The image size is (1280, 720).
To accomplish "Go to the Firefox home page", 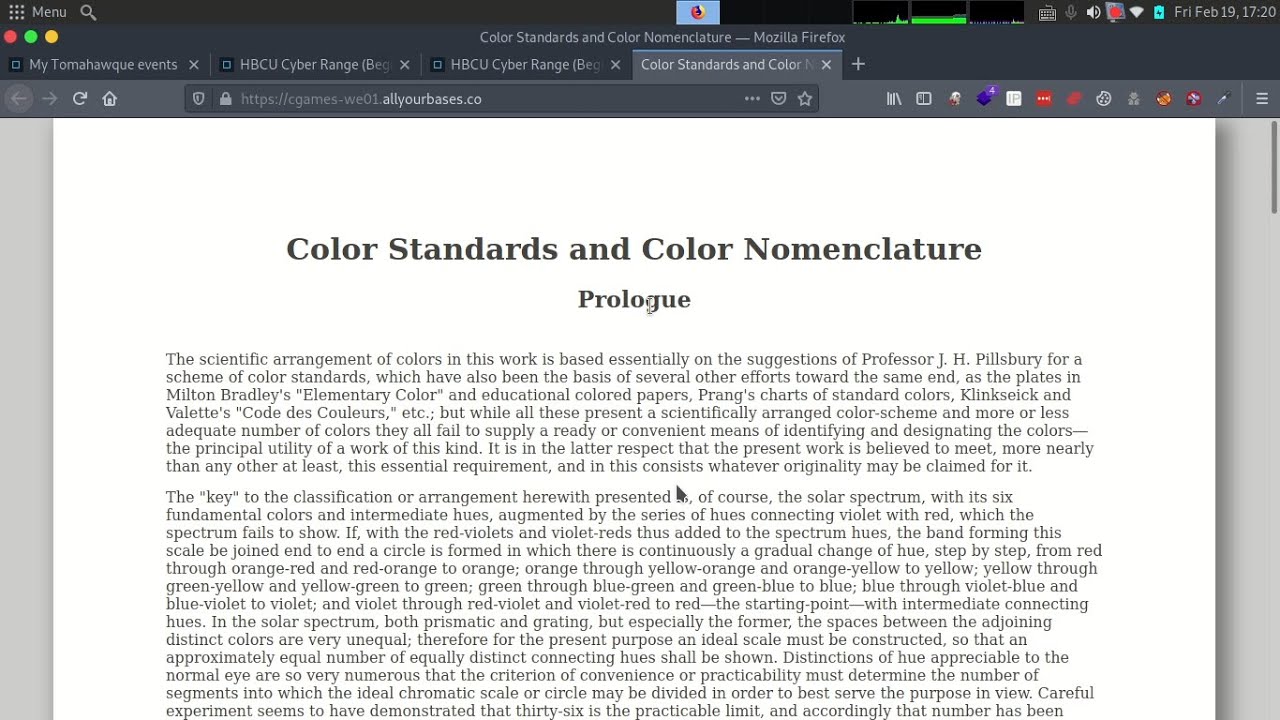I will point(110,99).
